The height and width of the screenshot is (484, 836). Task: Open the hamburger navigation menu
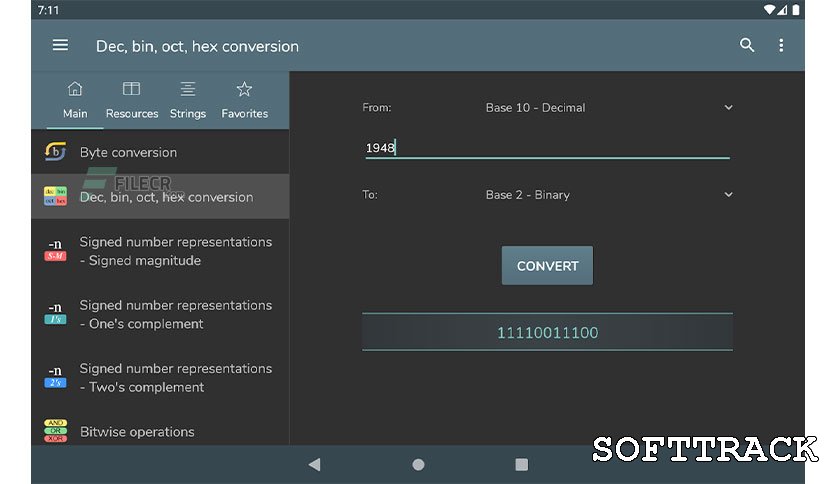[x=60, y=45]
